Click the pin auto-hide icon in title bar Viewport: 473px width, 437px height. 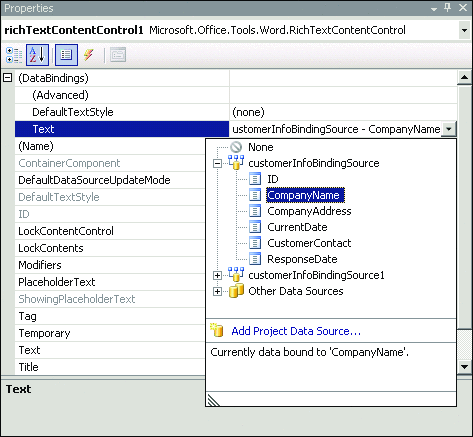click(448, 8)
